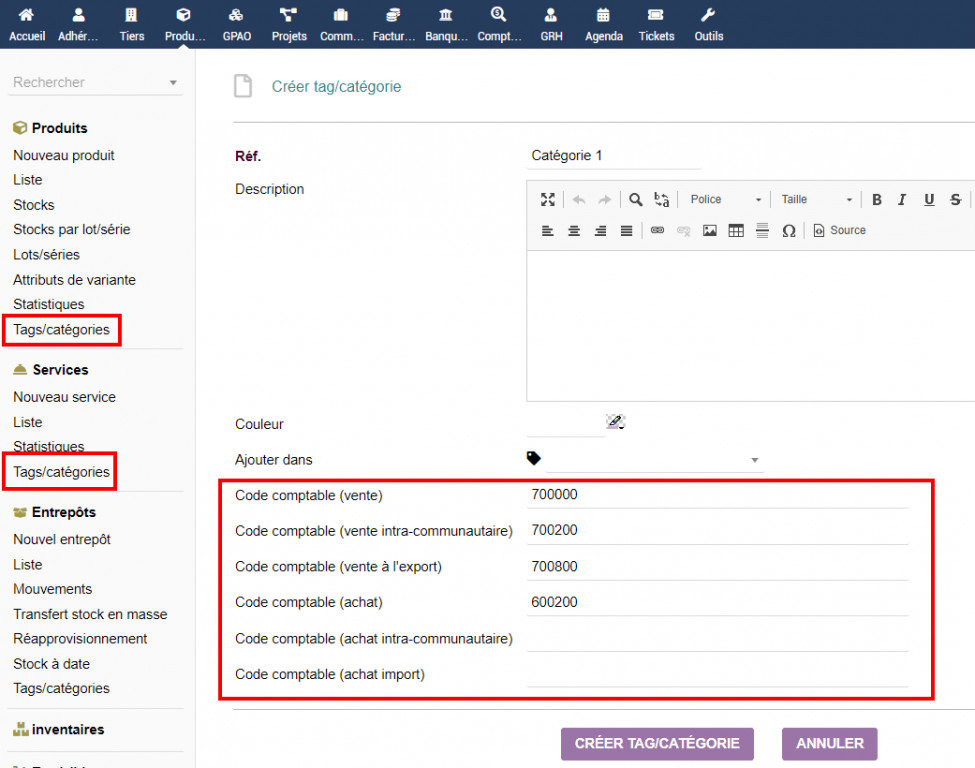Image resolution: width=975 pixels, height=768 pixels.
Task: Toggle underline formatting
Action: pyautogui.click(x=929, y=200)
